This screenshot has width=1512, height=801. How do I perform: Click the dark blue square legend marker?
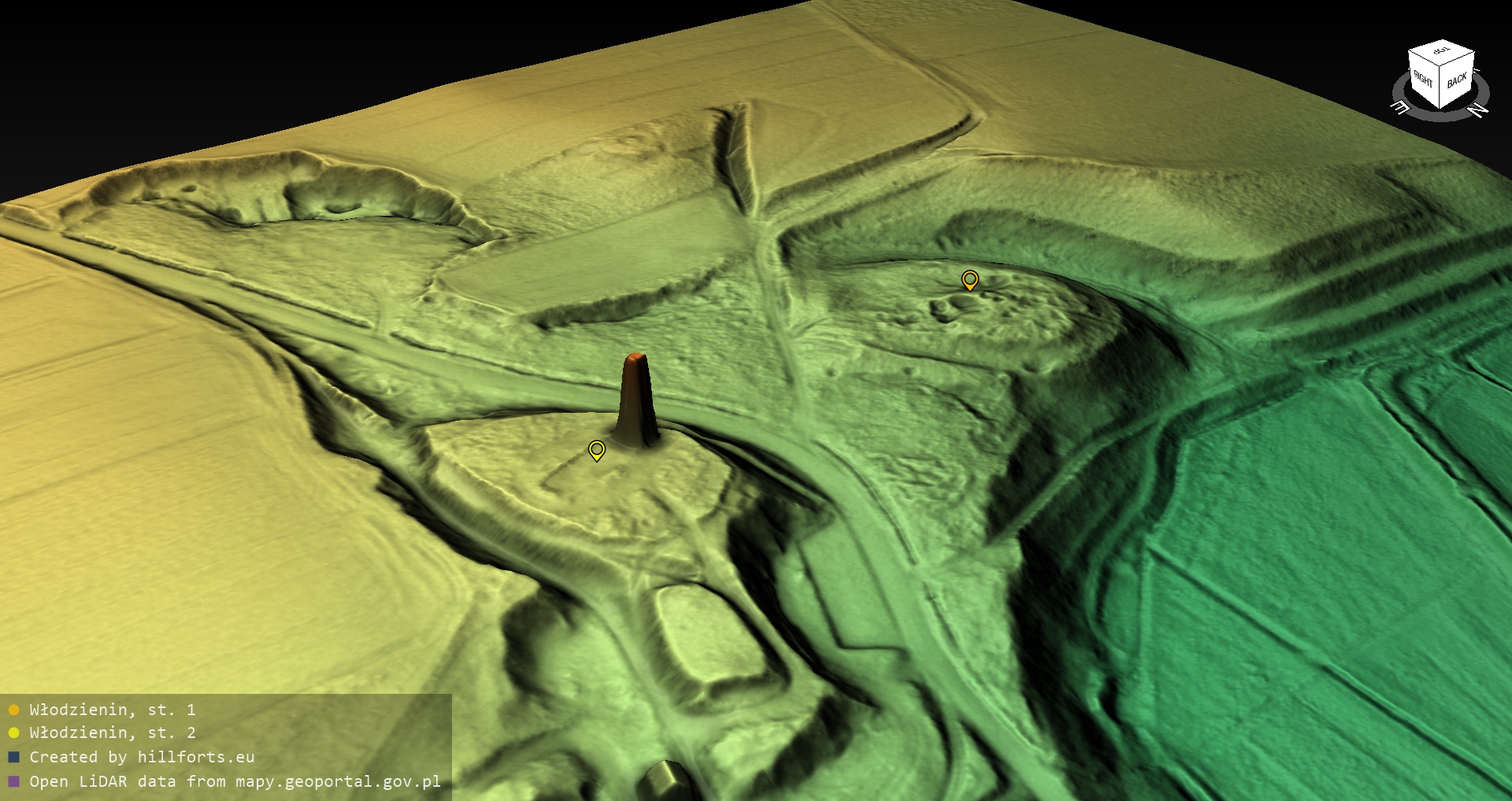[13, 758]
